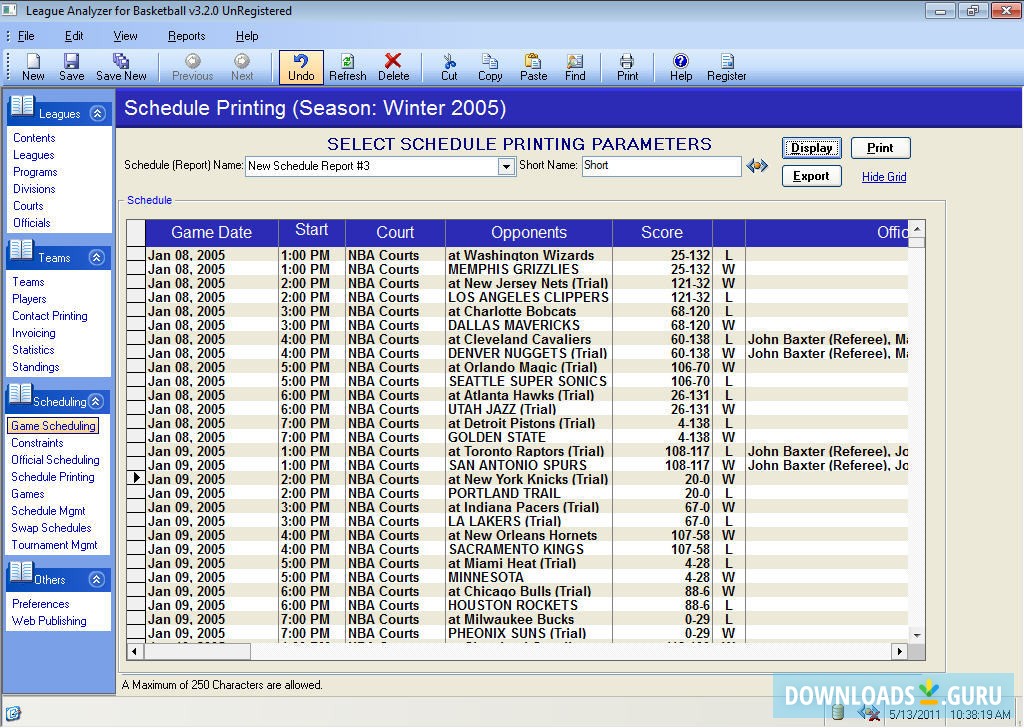Click the New toolbar icon

pos(33,67)
